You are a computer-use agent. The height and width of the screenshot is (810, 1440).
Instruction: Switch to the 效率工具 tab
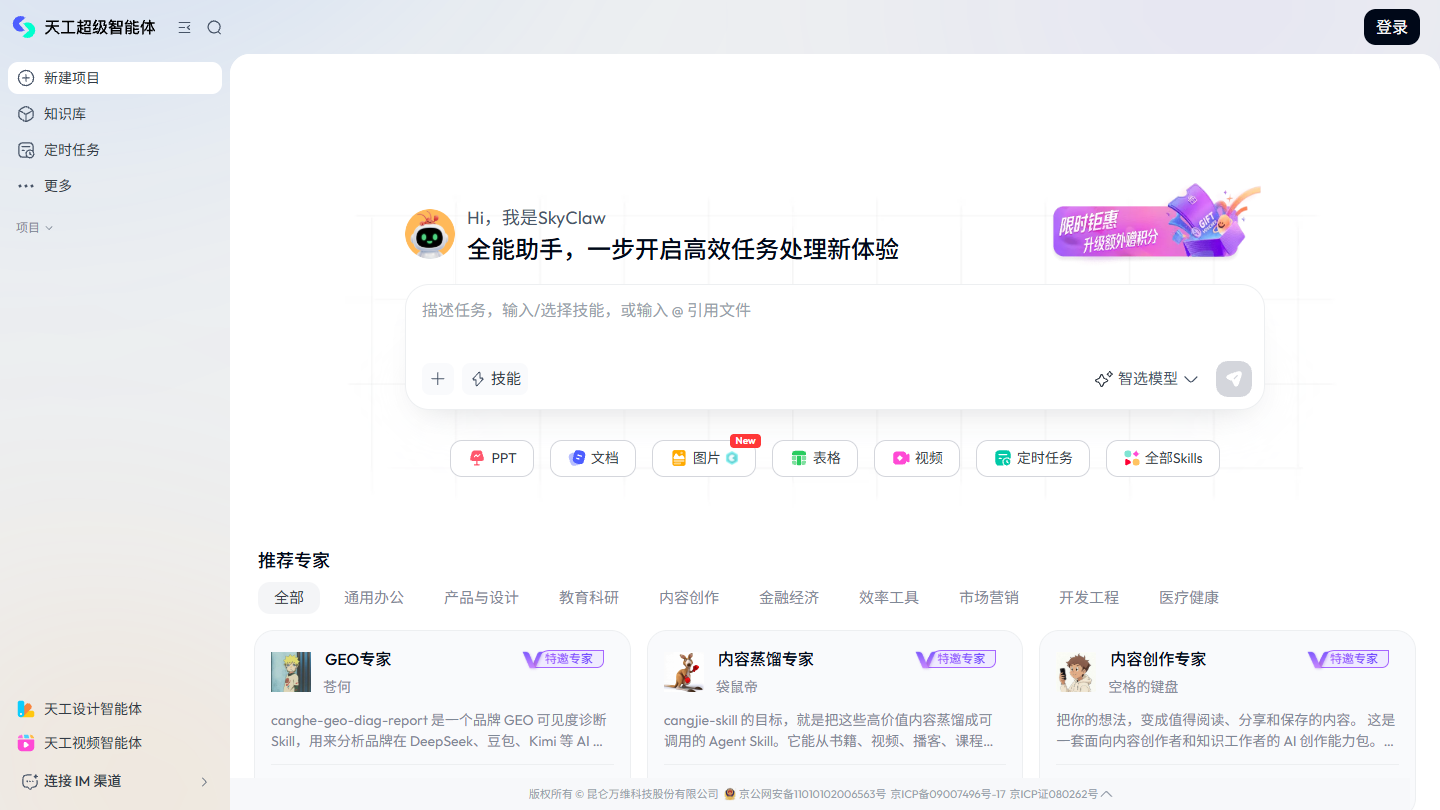[889, 598]
